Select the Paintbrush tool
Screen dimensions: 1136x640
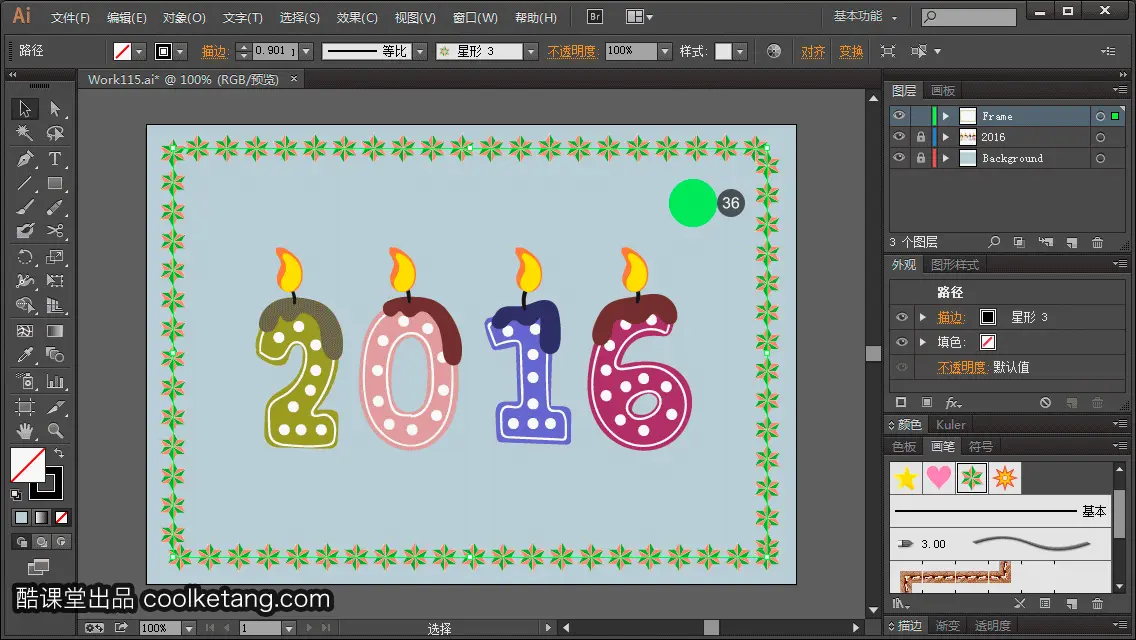tap(25, 208)
